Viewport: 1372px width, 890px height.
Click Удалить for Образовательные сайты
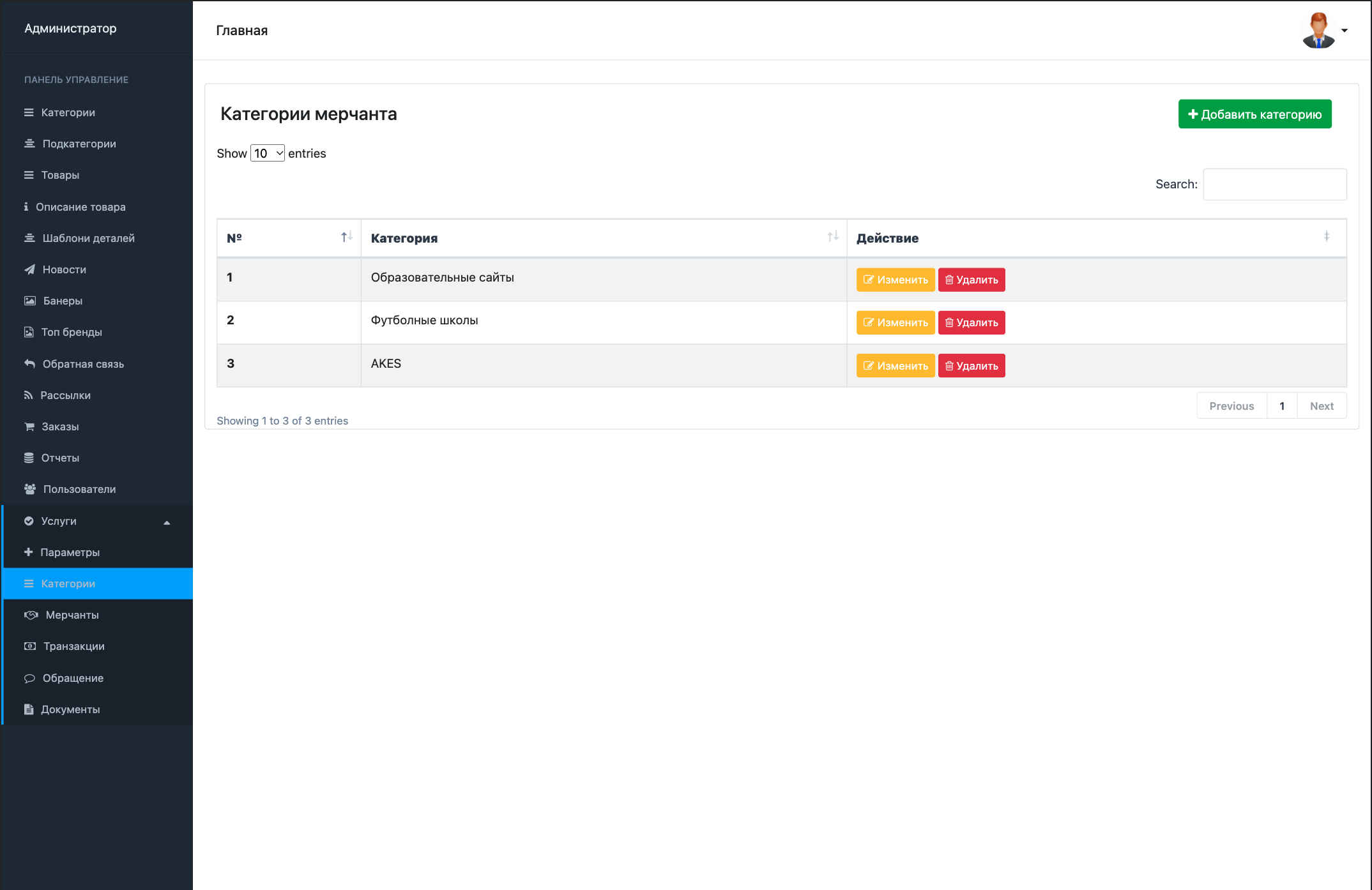[972, 280]
